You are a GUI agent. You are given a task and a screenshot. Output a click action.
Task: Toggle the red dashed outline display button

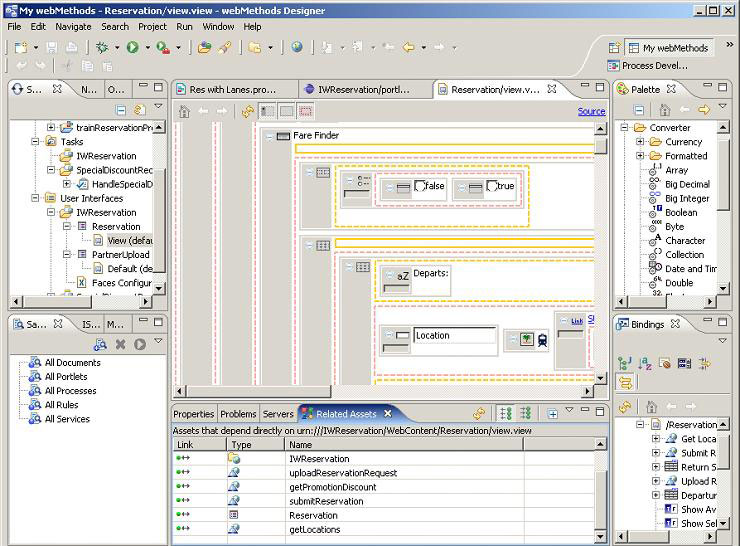coord(306,111)
